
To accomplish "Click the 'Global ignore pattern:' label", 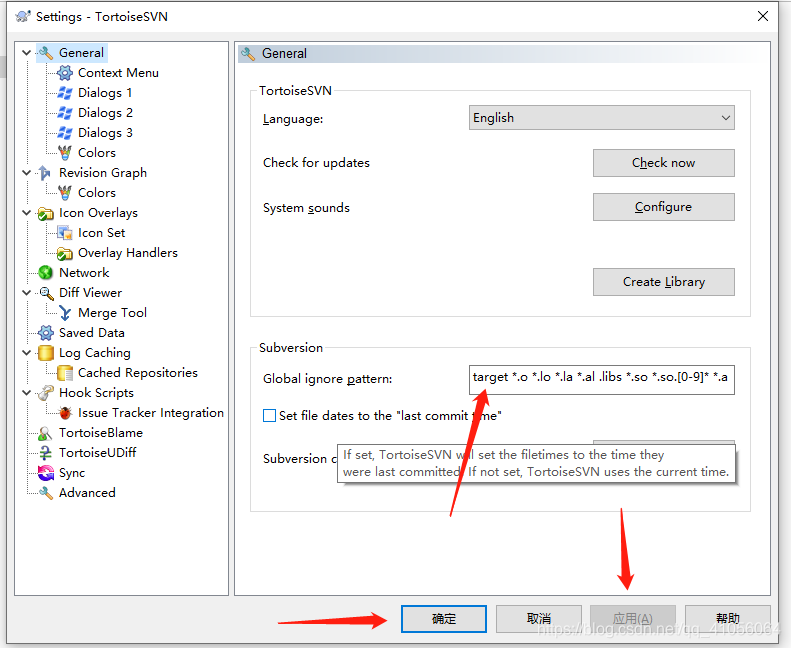I will coord(327,379).
